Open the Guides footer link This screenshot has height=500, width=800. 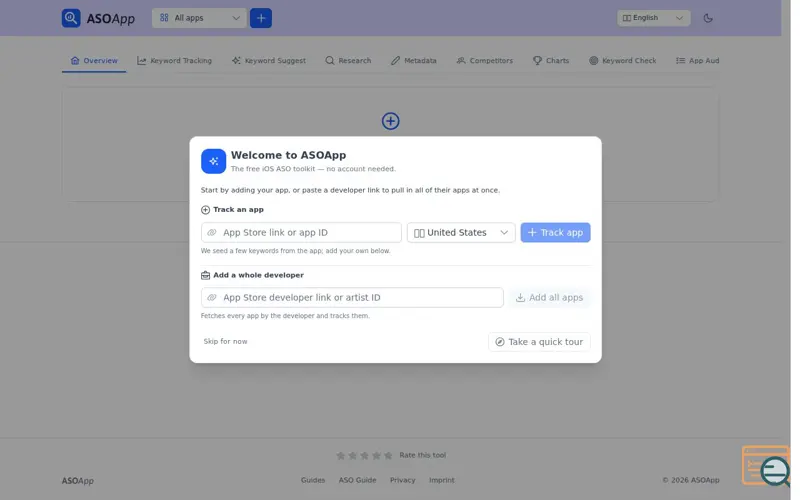tap(313, 480)
